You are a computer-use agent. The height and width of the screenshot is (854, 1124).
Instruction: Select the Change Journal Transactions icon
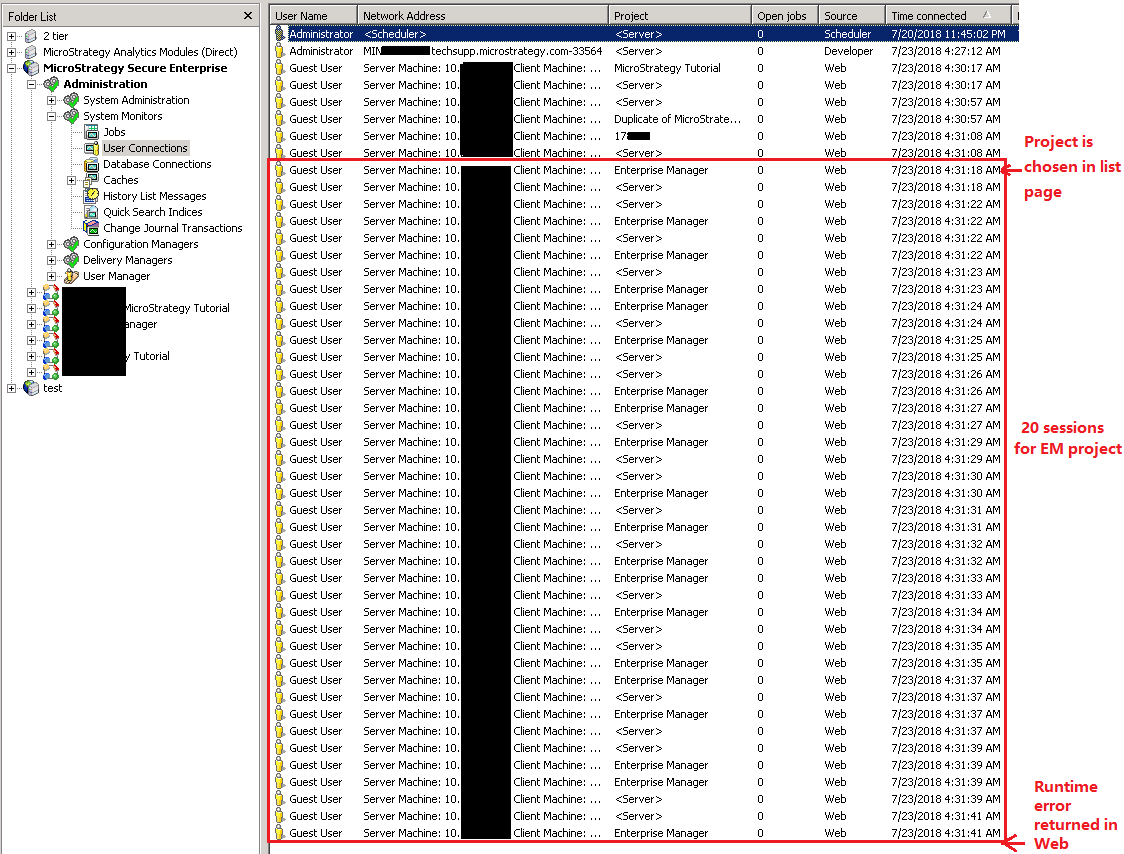(x=90, y=228)
